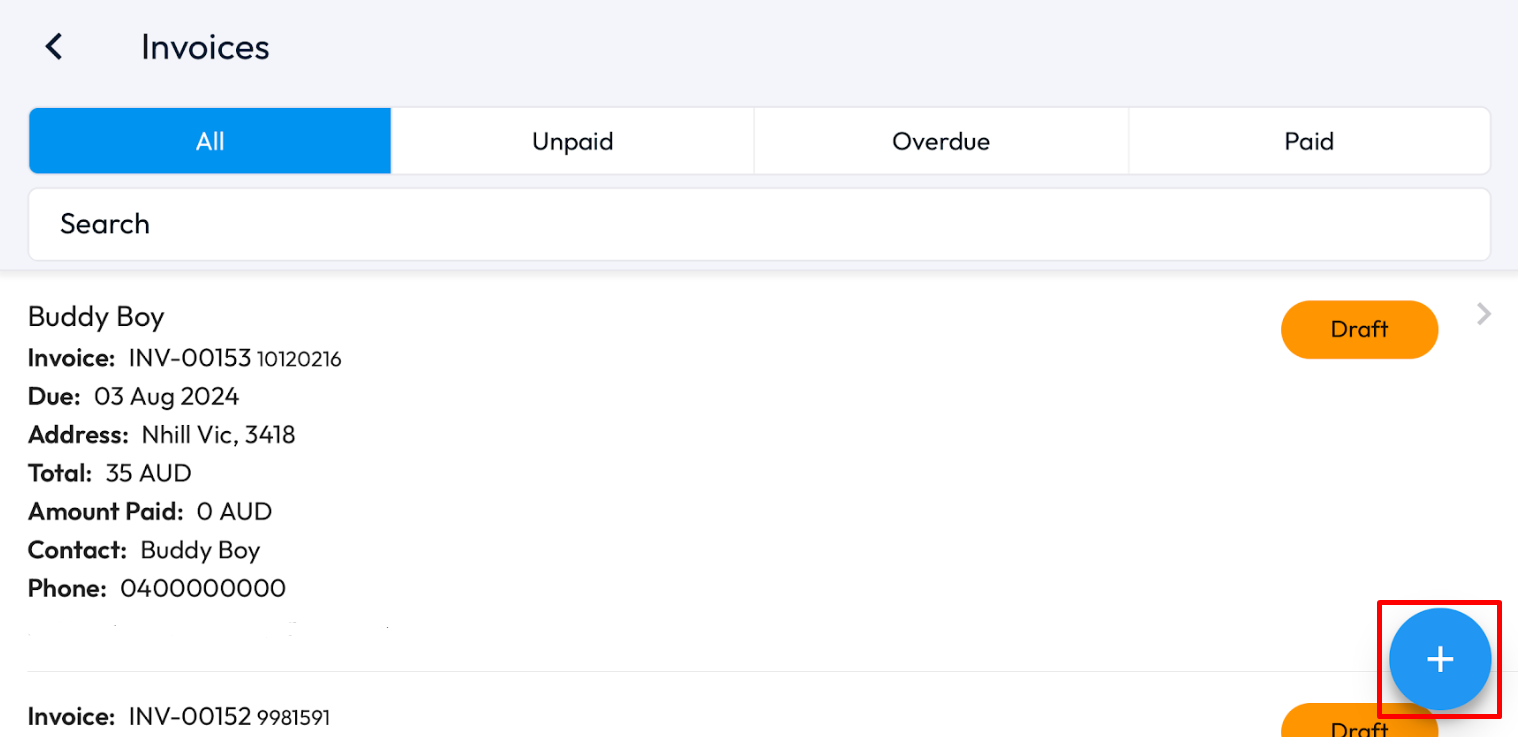
Task: Switch to the Unpaid tab
Action: (572, 141)
